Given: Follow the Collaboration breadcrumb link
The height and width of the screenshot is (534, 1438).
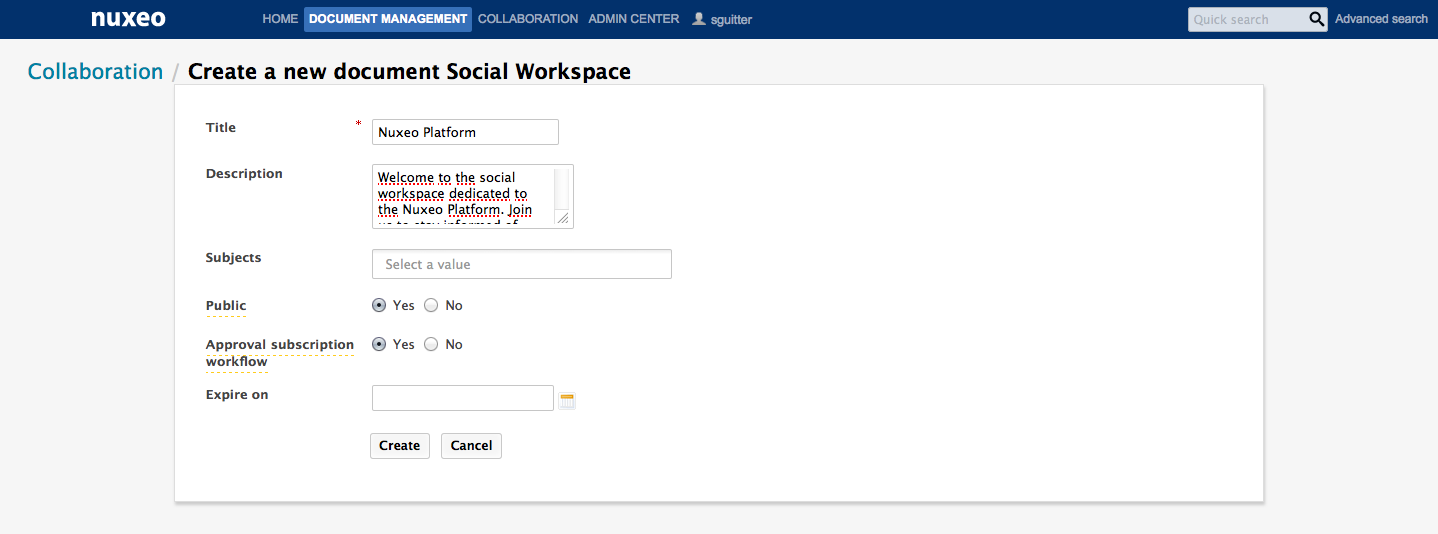Looking at the screenshot, I should tap(95, 72).
